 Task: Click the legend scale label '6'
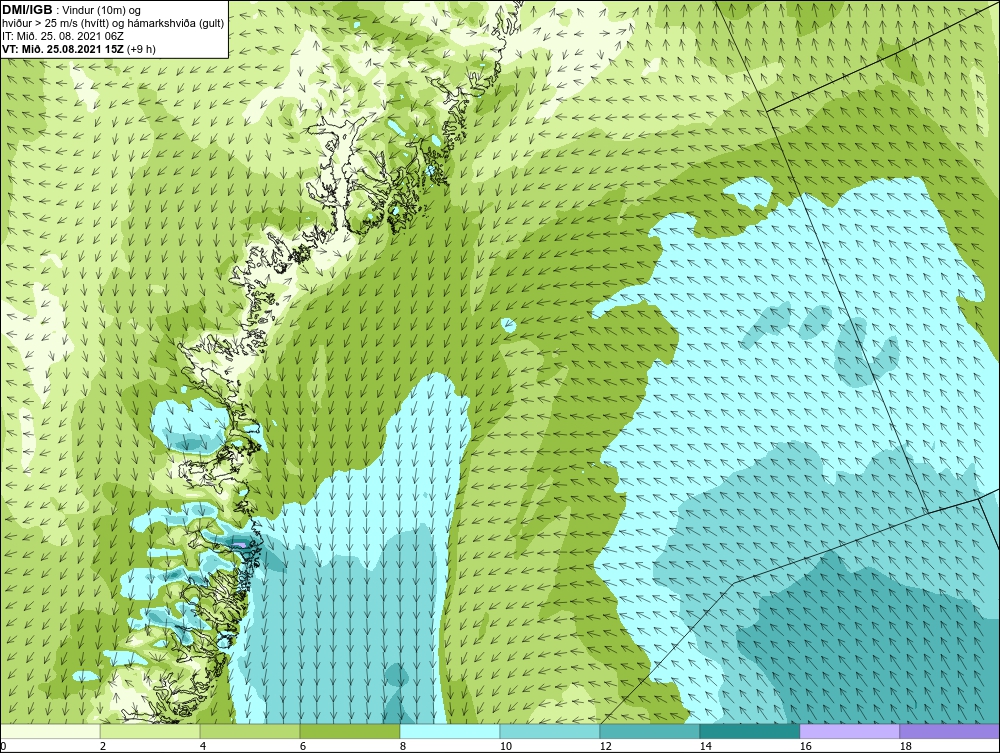coord(302,746)
